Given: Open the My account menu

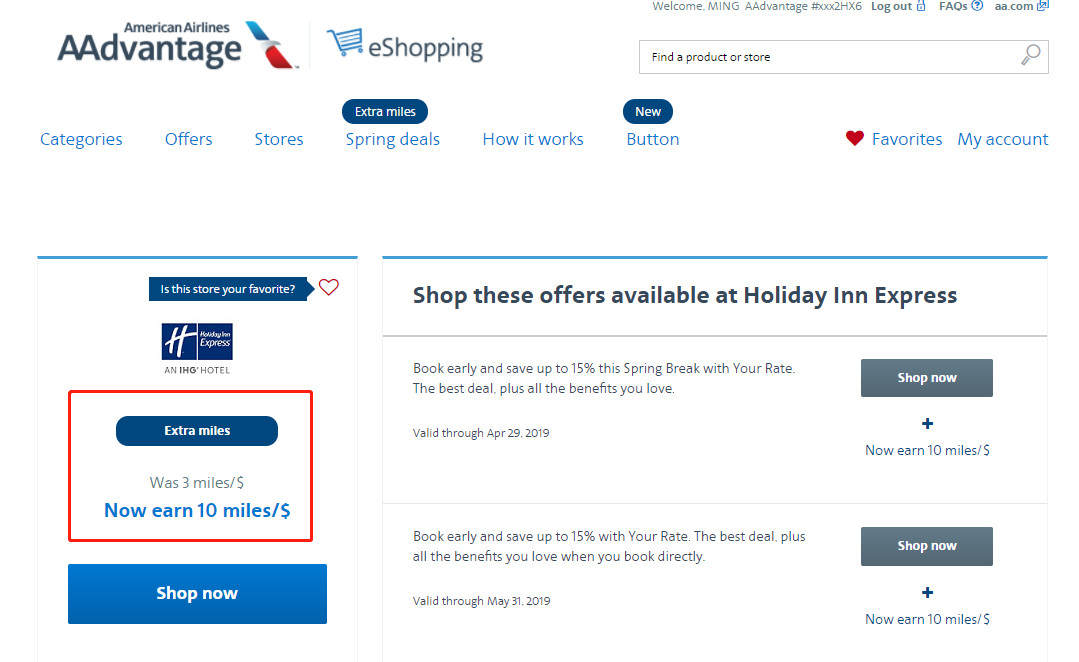Looking at the screenshot, I should coord(1003,140).
